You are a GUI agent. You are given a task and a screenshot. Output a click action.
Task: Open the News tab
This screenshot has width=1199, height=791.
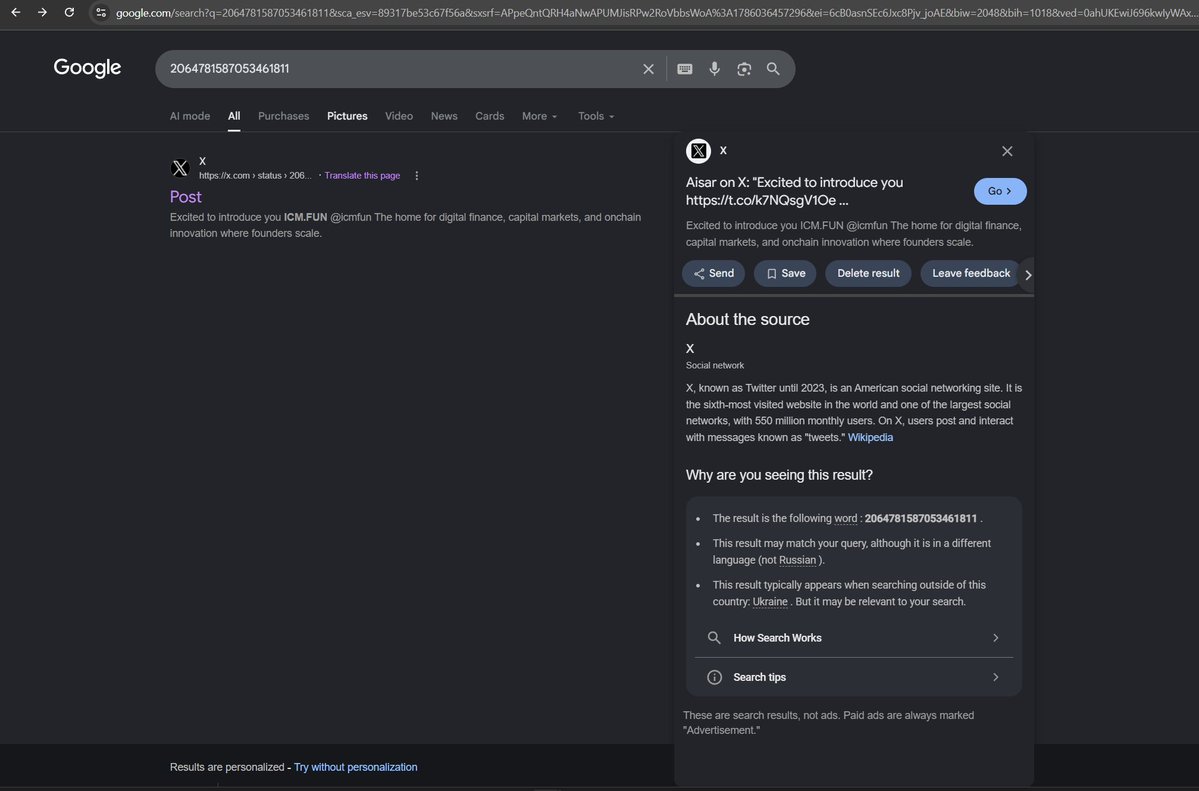point(444,116)
